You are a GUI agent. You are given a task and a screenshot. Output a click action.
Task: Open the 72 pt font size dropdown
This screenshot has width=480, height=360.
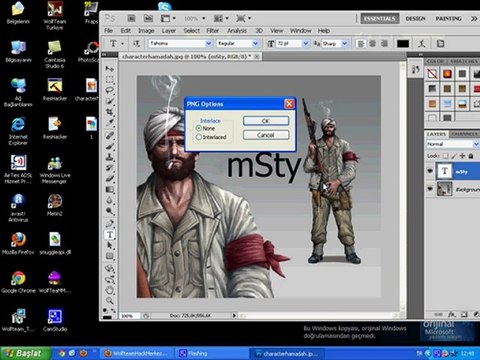tap(306, 44)
